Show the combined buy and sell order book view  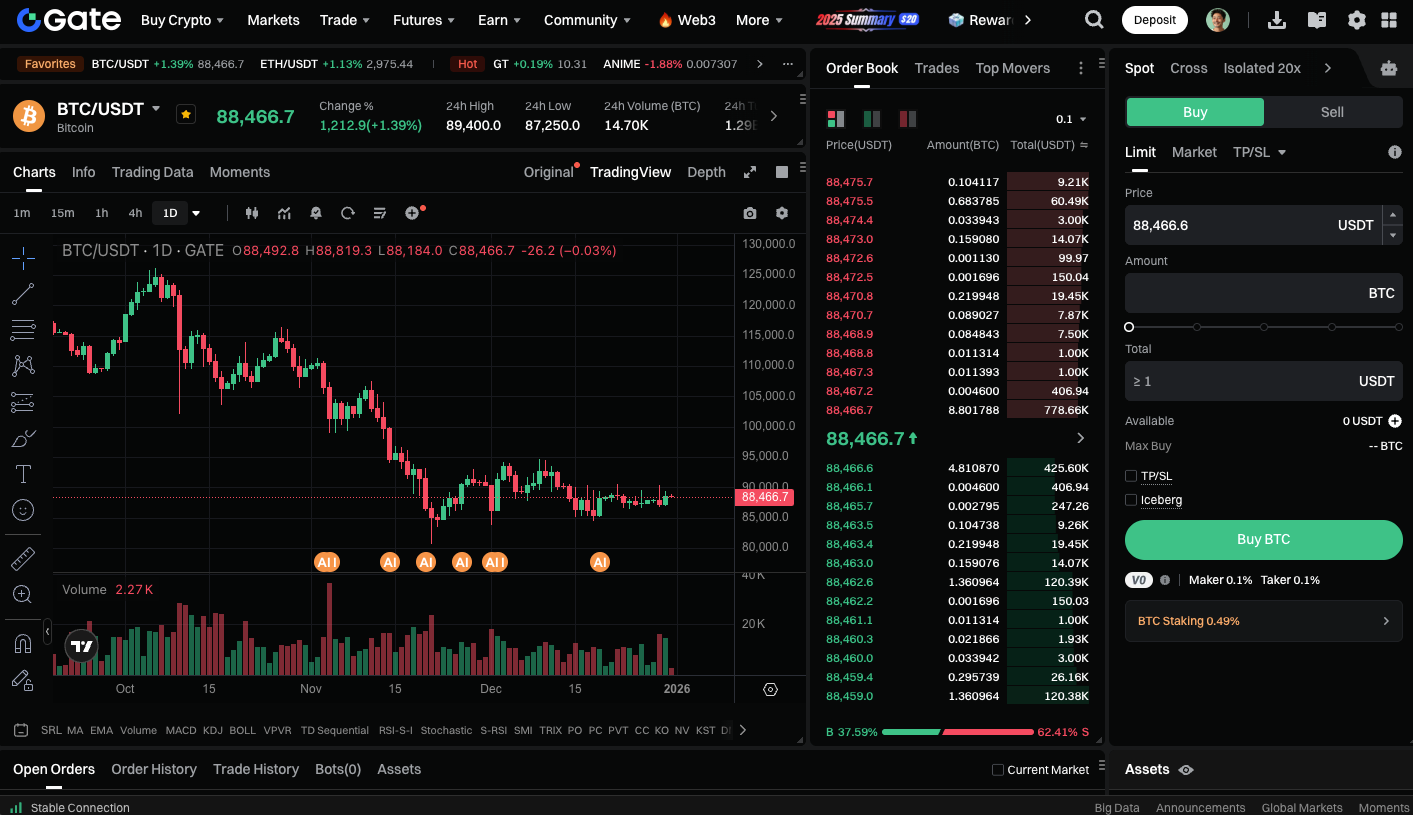click(x=836, y=119)
